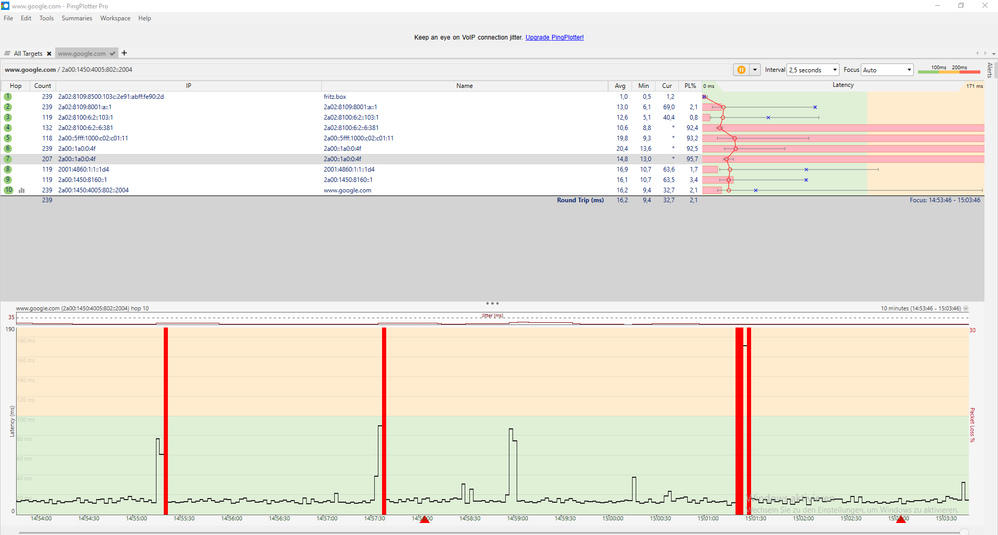The width and height of the screenshot is (998, 535).
Task: Click the checkmark on the www.google.com tab
Action: click(x=113, y=54)
